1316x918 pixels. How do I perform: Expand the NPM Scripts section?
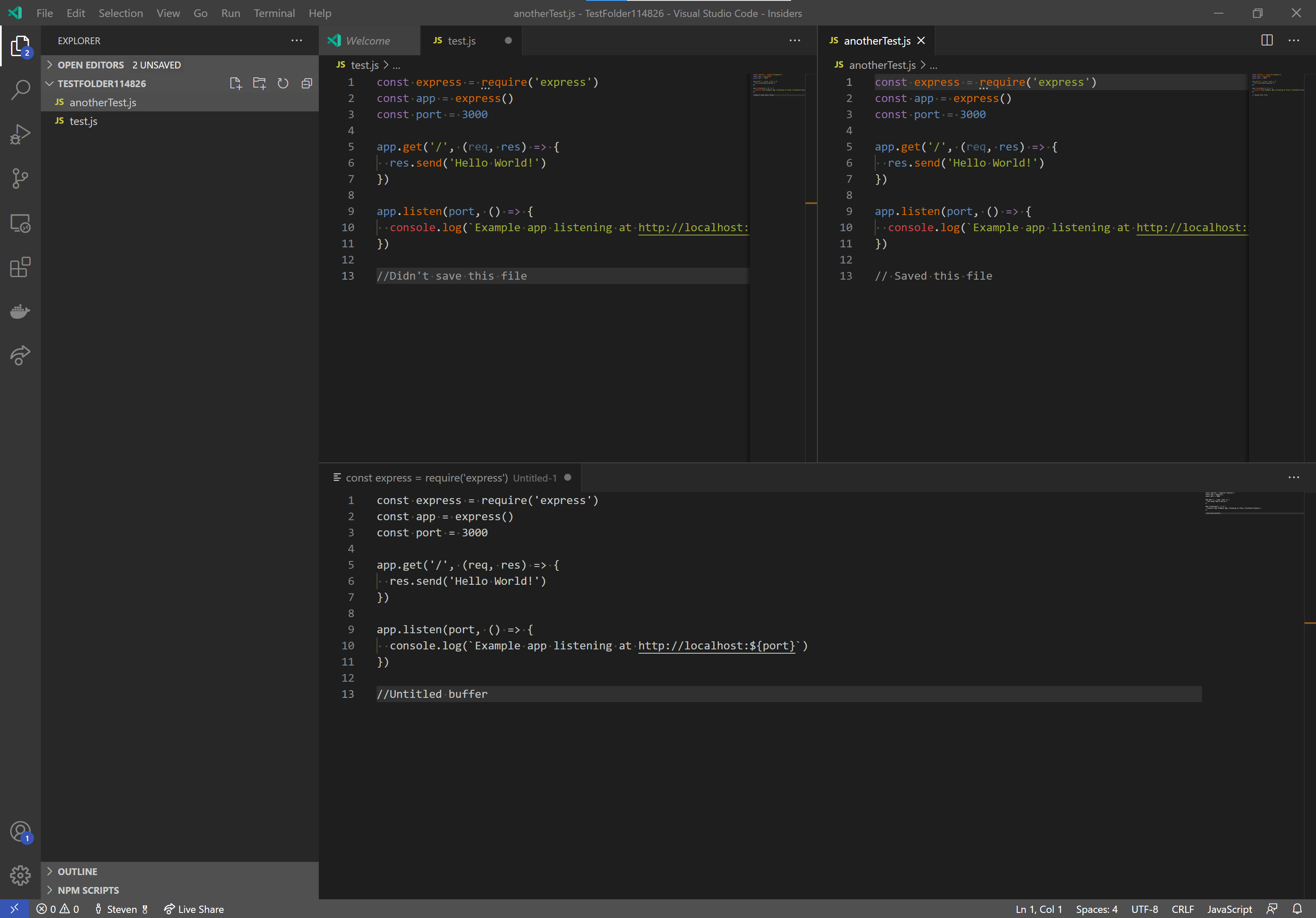coord(88,890)
